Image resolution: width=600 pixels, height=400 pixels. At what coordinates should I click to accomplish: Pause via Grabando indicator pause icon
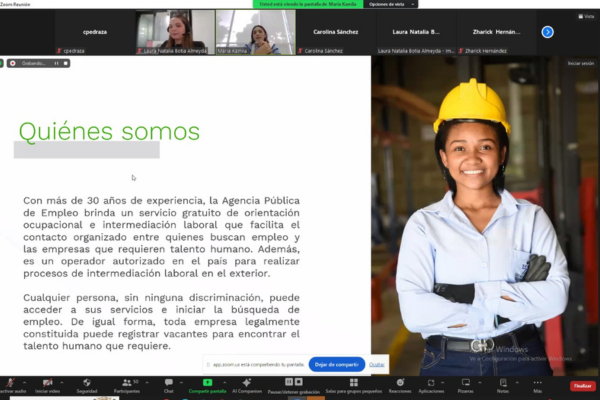tap(57, 63)
